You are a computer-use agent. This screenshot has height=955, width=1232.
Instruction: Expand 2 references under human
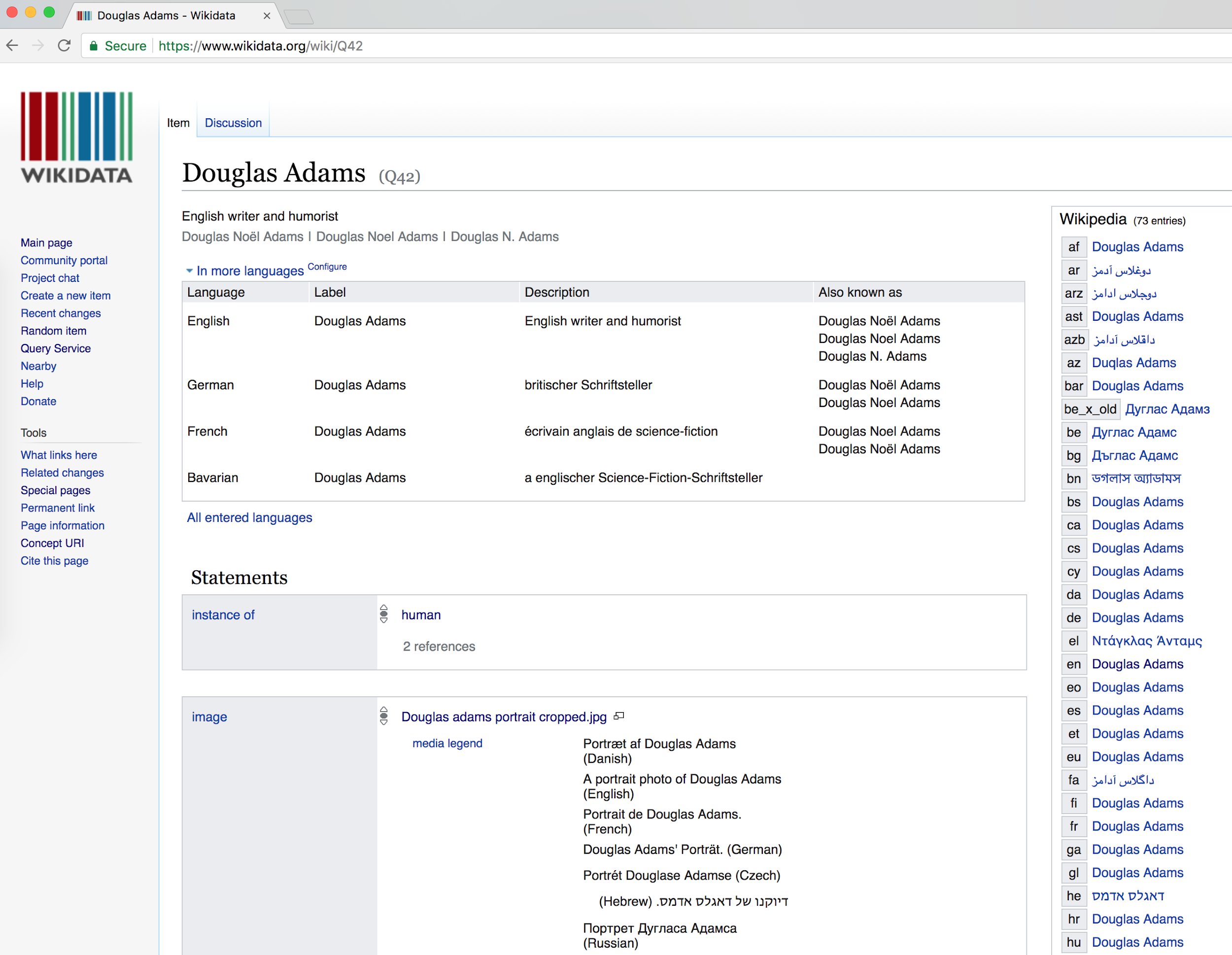pyautogui.click(x=438, y=647)
